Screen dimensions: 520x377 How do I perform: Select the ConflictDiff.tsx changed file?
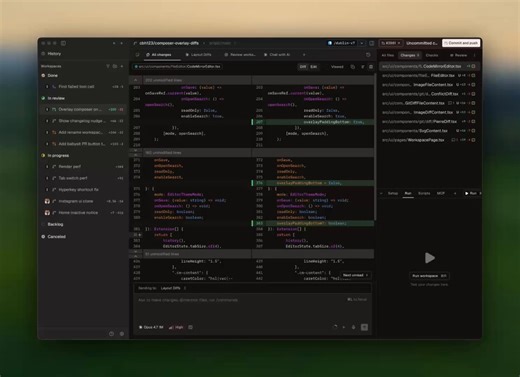[429, 94]
